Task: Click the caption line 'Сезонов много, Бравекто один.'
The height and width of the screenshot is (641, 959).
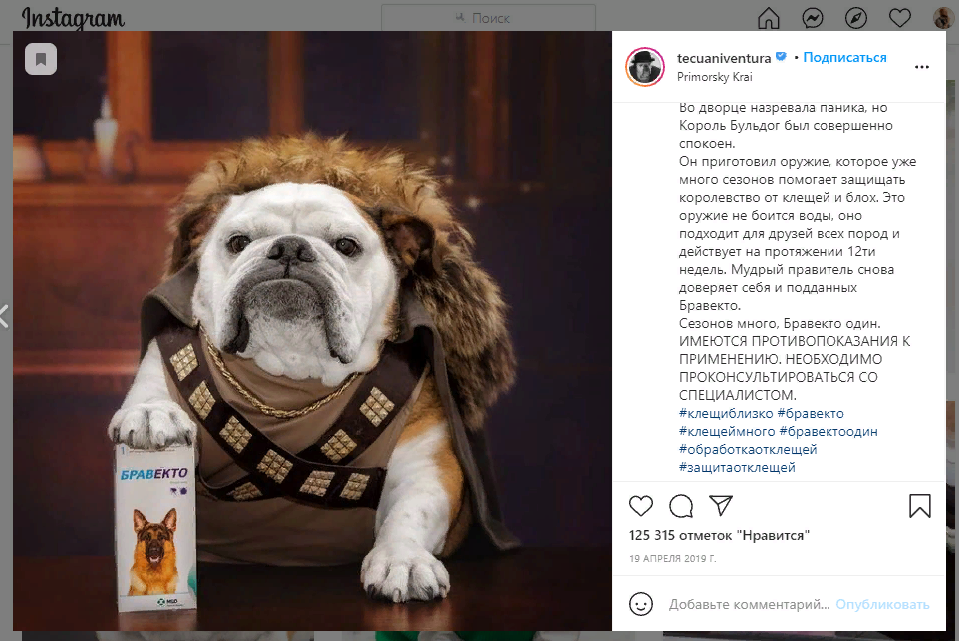Action: coord(780,324)
